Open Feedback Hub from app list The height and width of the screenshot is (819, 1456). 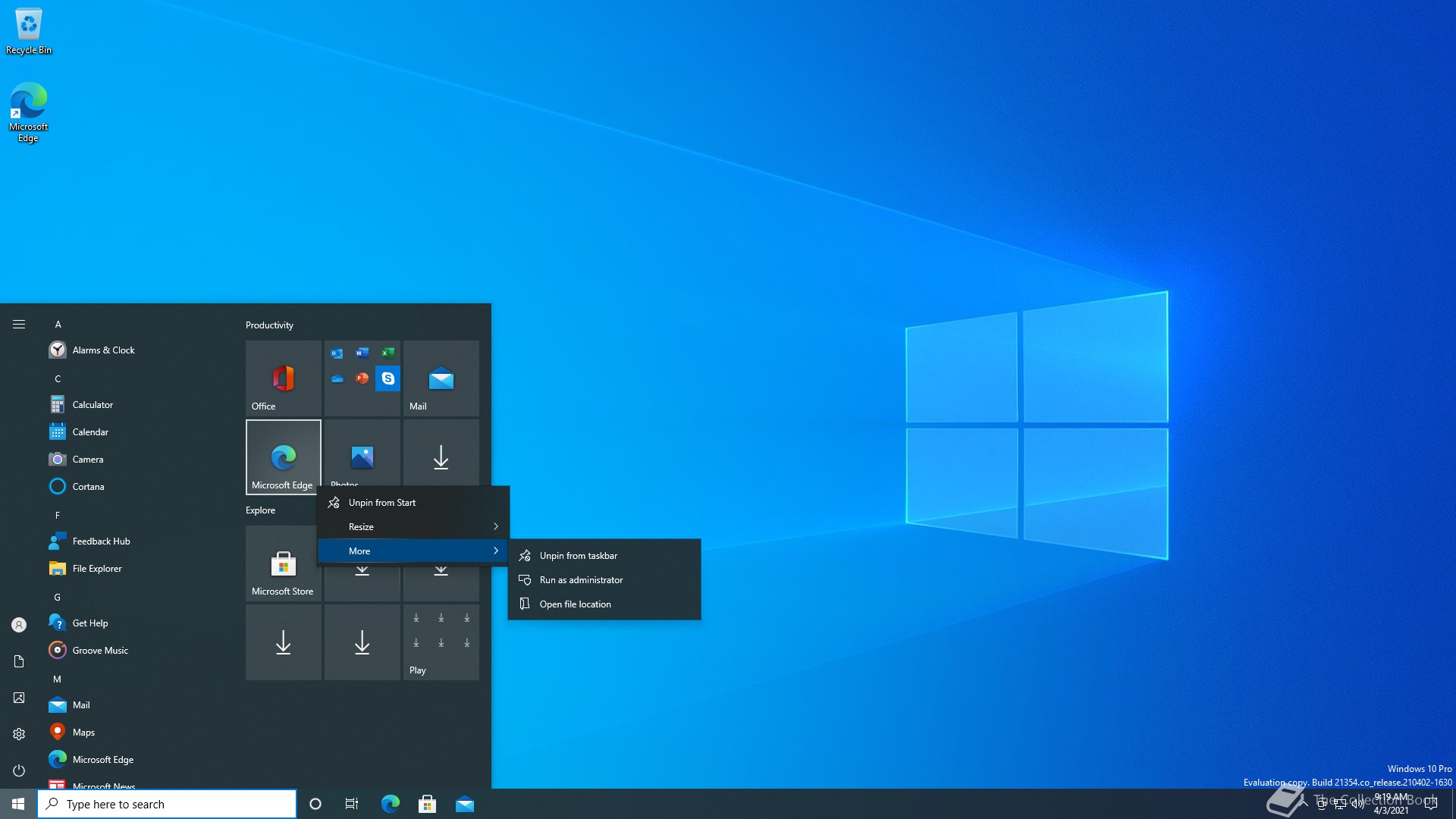point(136,541)
